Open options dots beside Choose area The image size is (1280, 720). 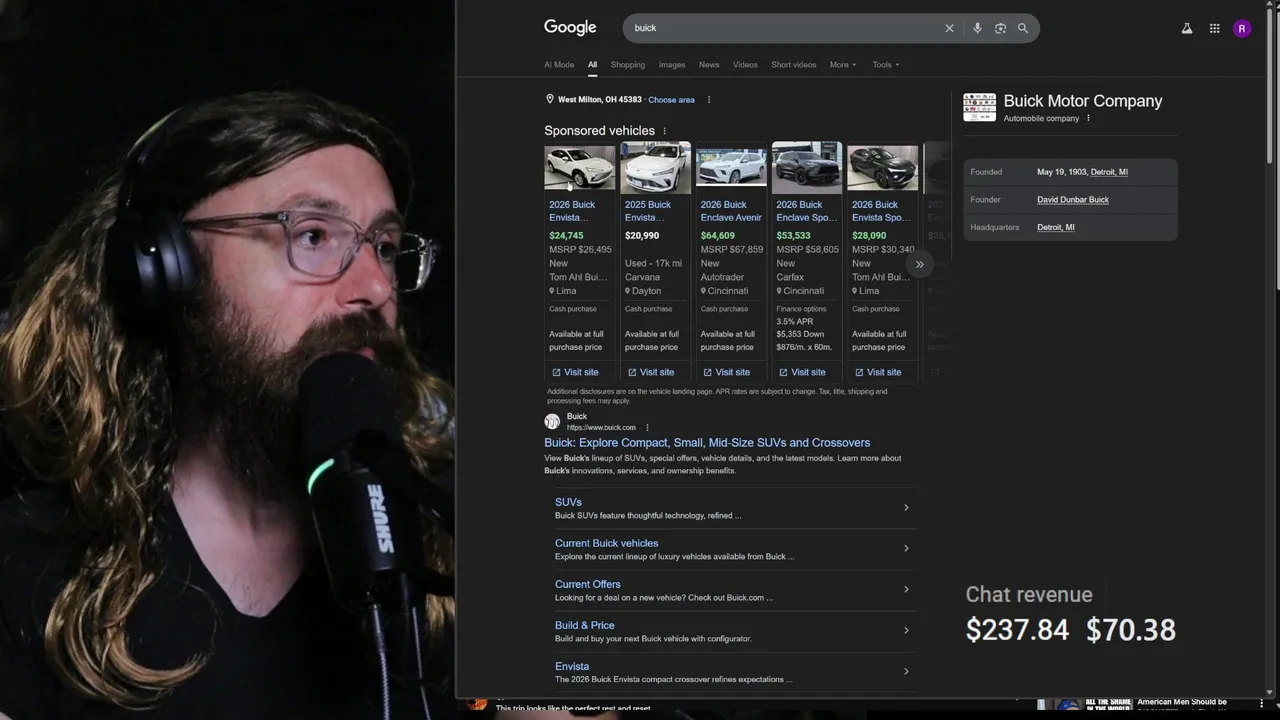[x=709, y=100]
